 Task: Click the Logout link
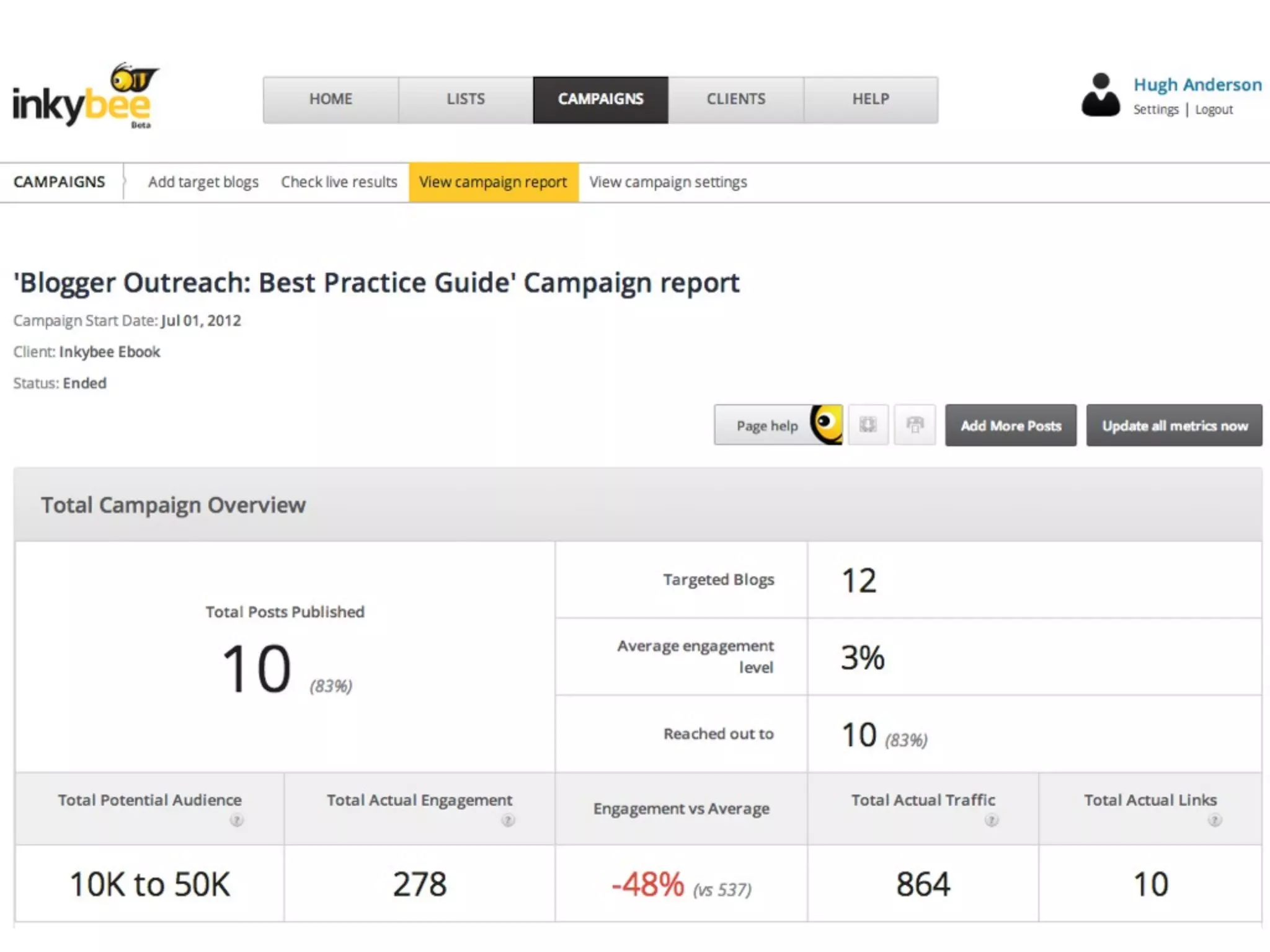point(1214,110)
